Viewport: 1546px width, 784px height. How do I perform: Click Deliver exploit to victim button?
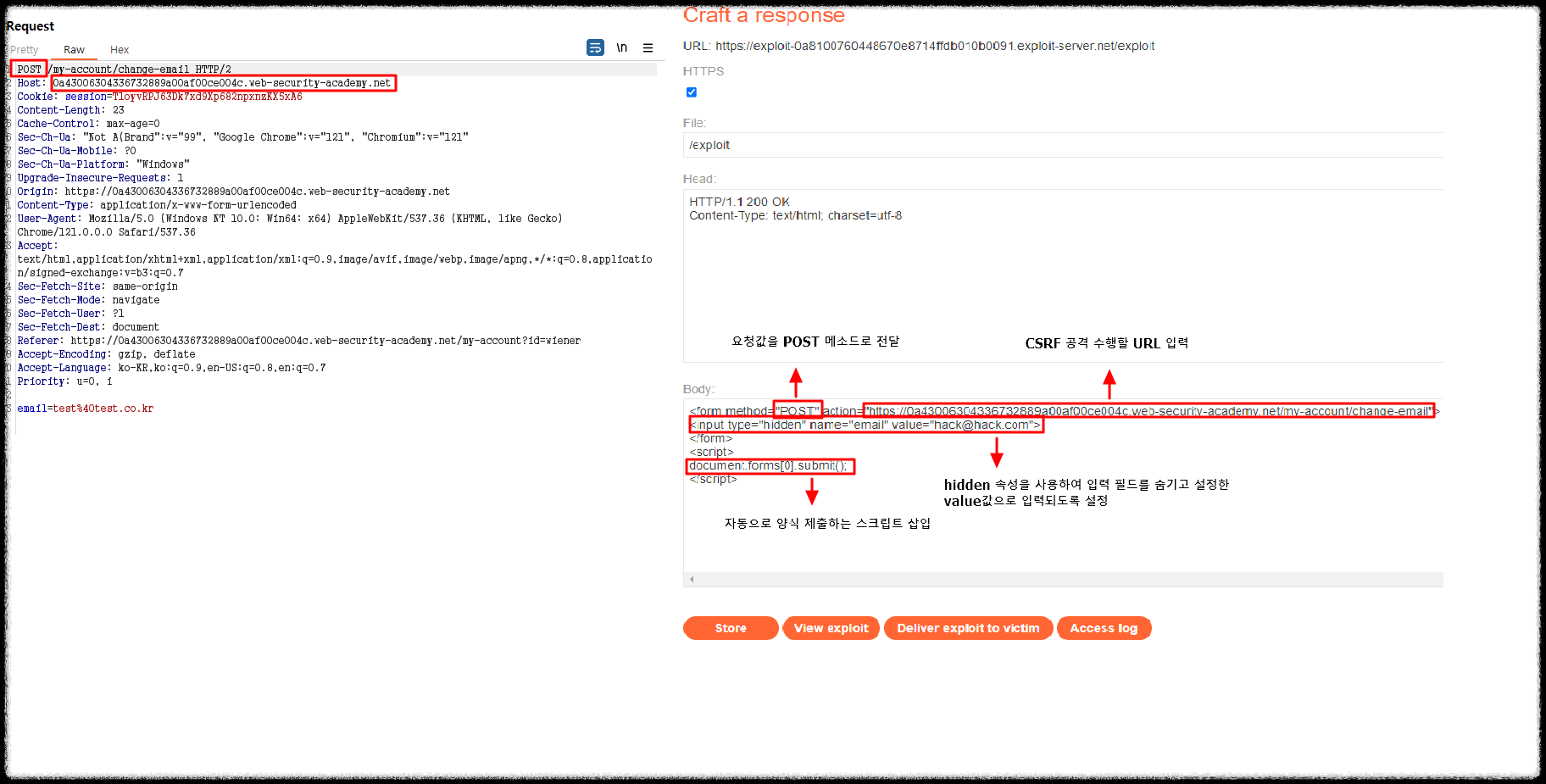point(969,628)
